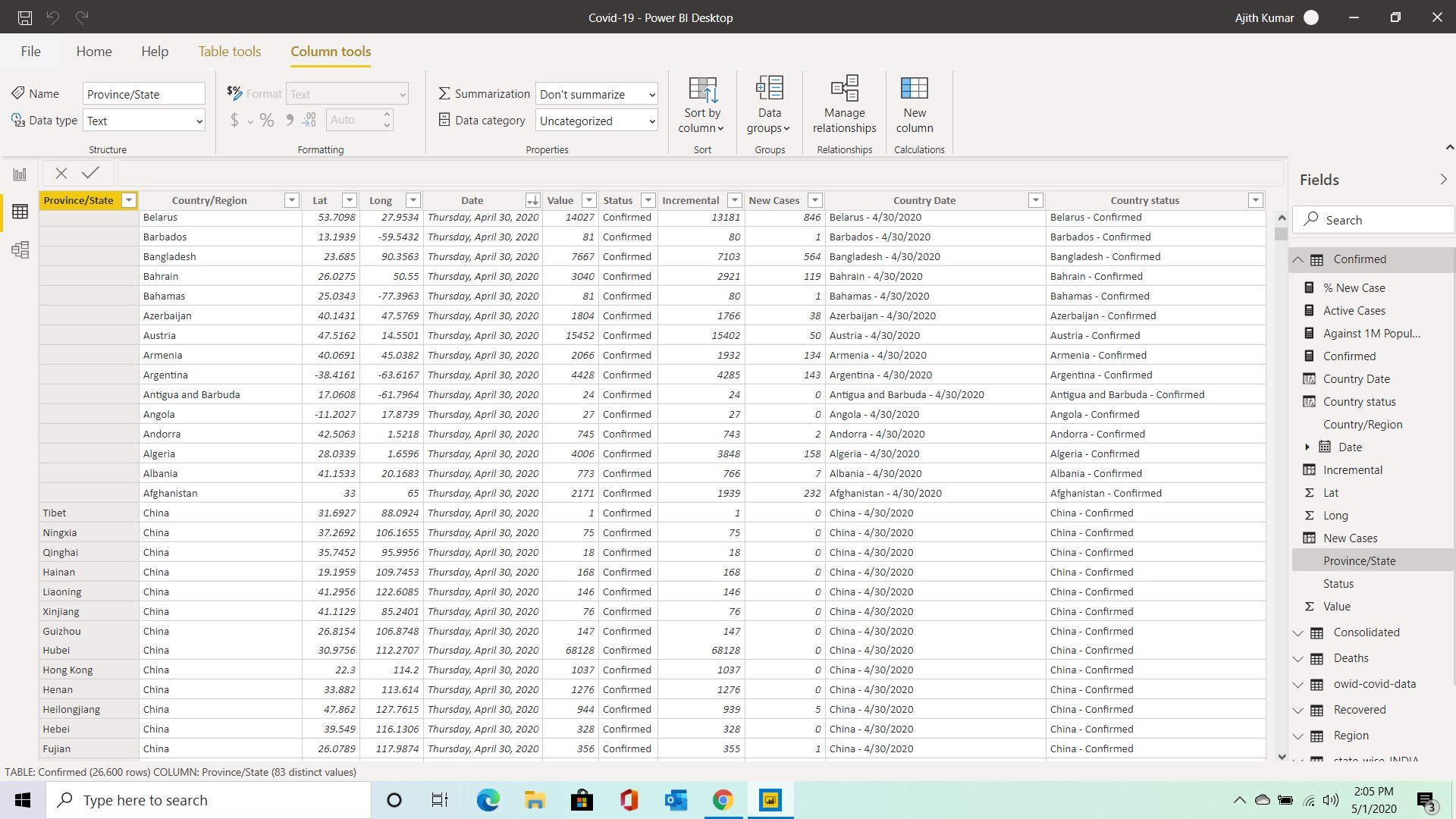
Task: Click the formula bar input
Action: 699,174
